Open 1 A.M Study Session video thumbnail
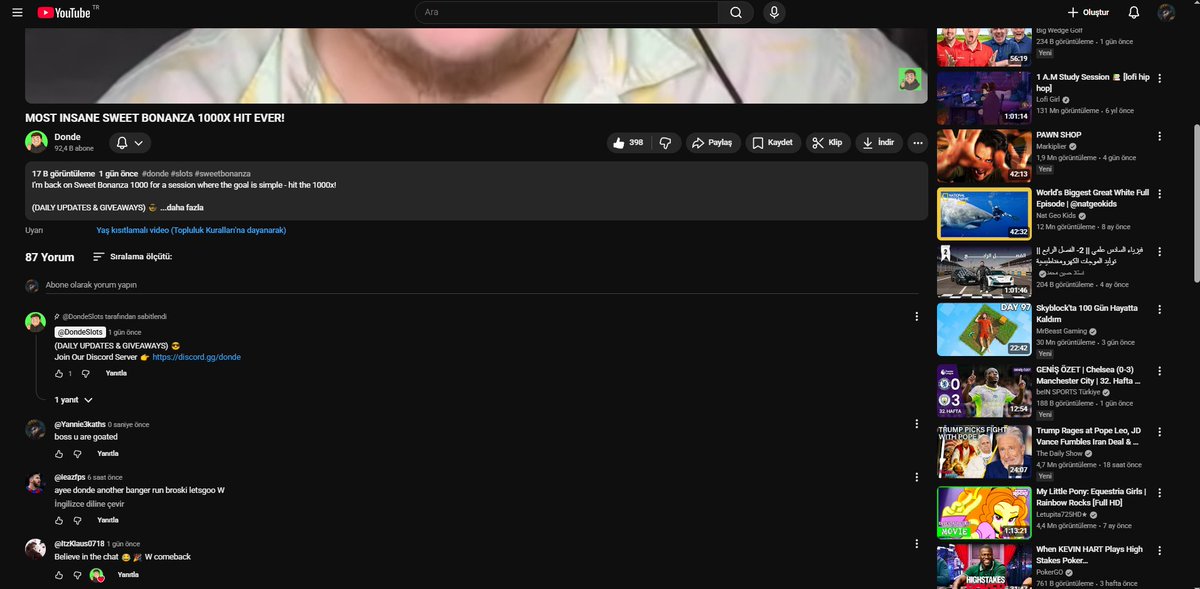The image size is (1200, 589). pos(983,96)
